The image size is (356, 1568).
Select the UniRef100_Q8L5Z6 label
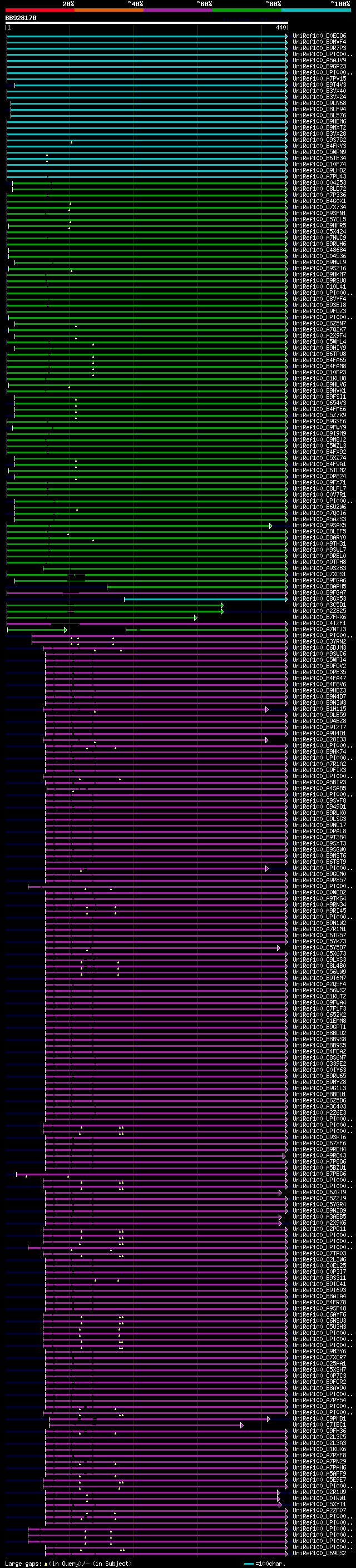pos(319,115)
